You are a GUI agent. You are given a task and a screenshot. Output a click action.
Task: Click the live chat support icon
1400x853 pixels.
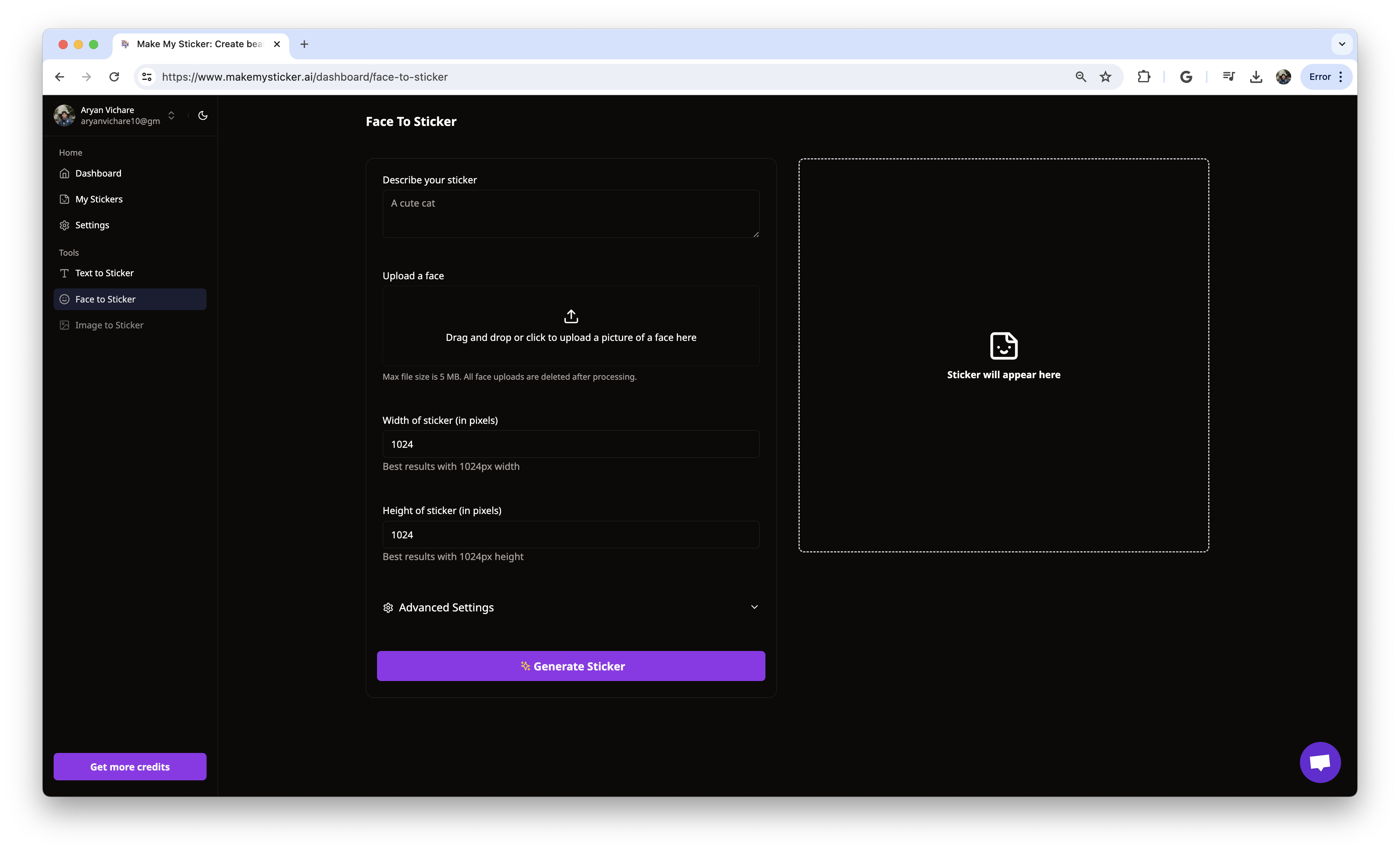pos(1320,762)
